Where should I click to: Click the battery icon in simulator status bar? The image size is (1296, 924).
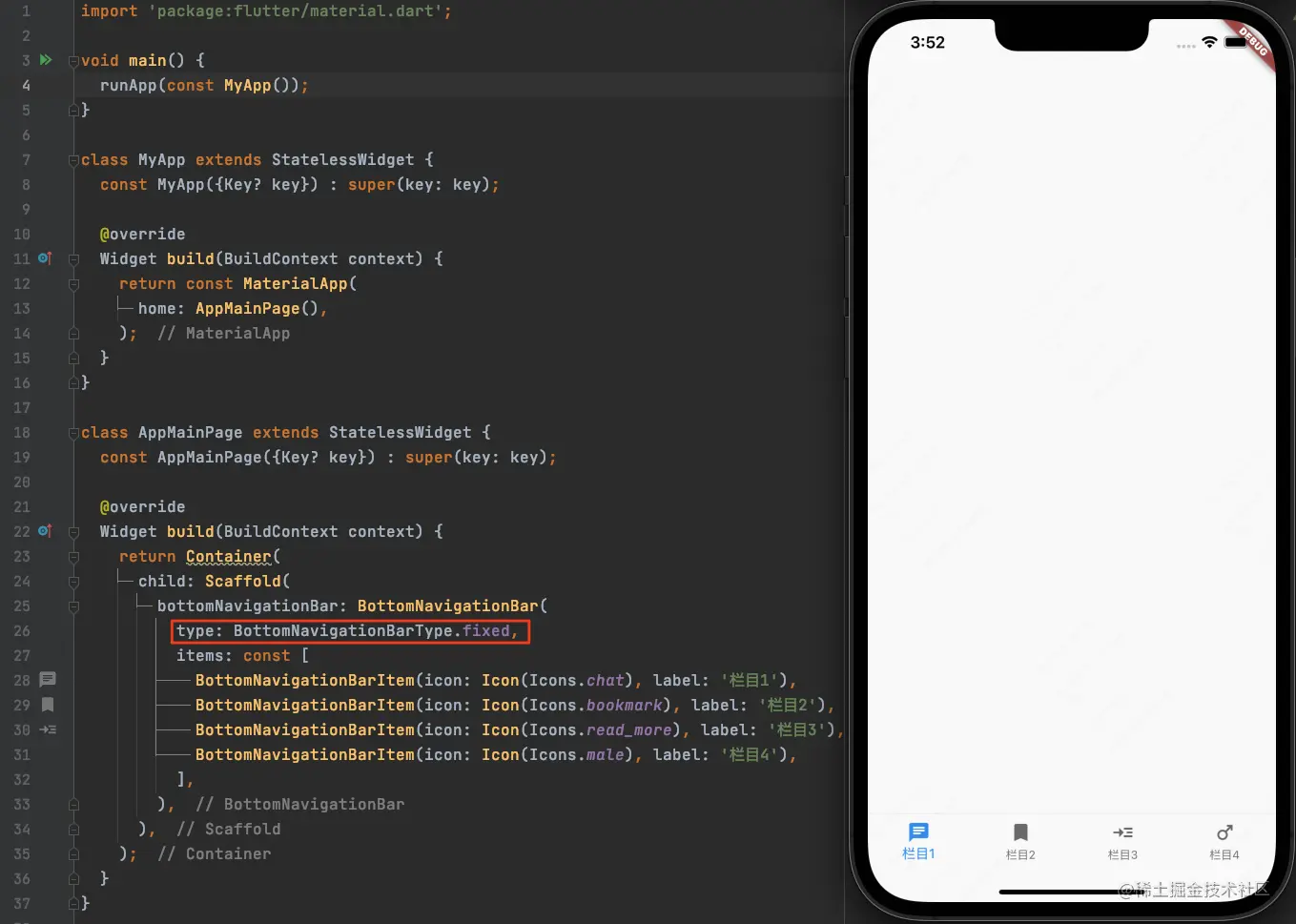pos(1236,42)
